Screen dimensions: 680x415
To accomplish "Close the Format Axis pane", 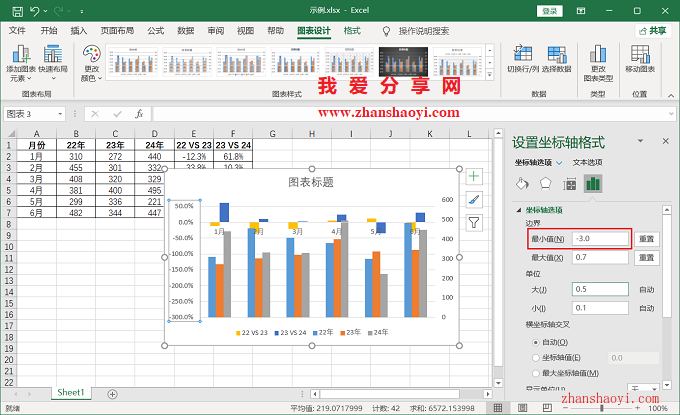I will click(666, 141).
